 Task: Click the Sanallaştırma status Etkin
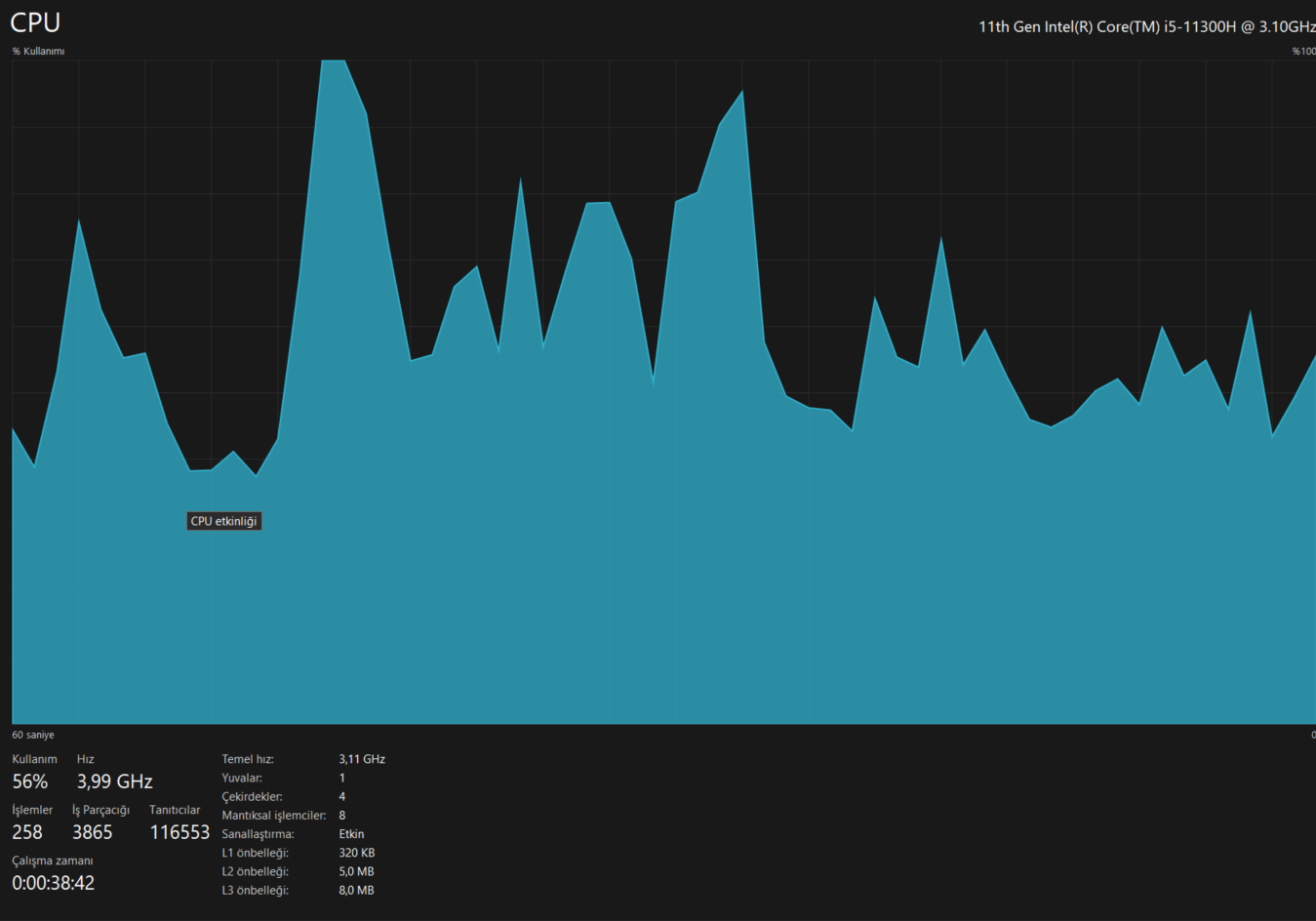(352, 834)
